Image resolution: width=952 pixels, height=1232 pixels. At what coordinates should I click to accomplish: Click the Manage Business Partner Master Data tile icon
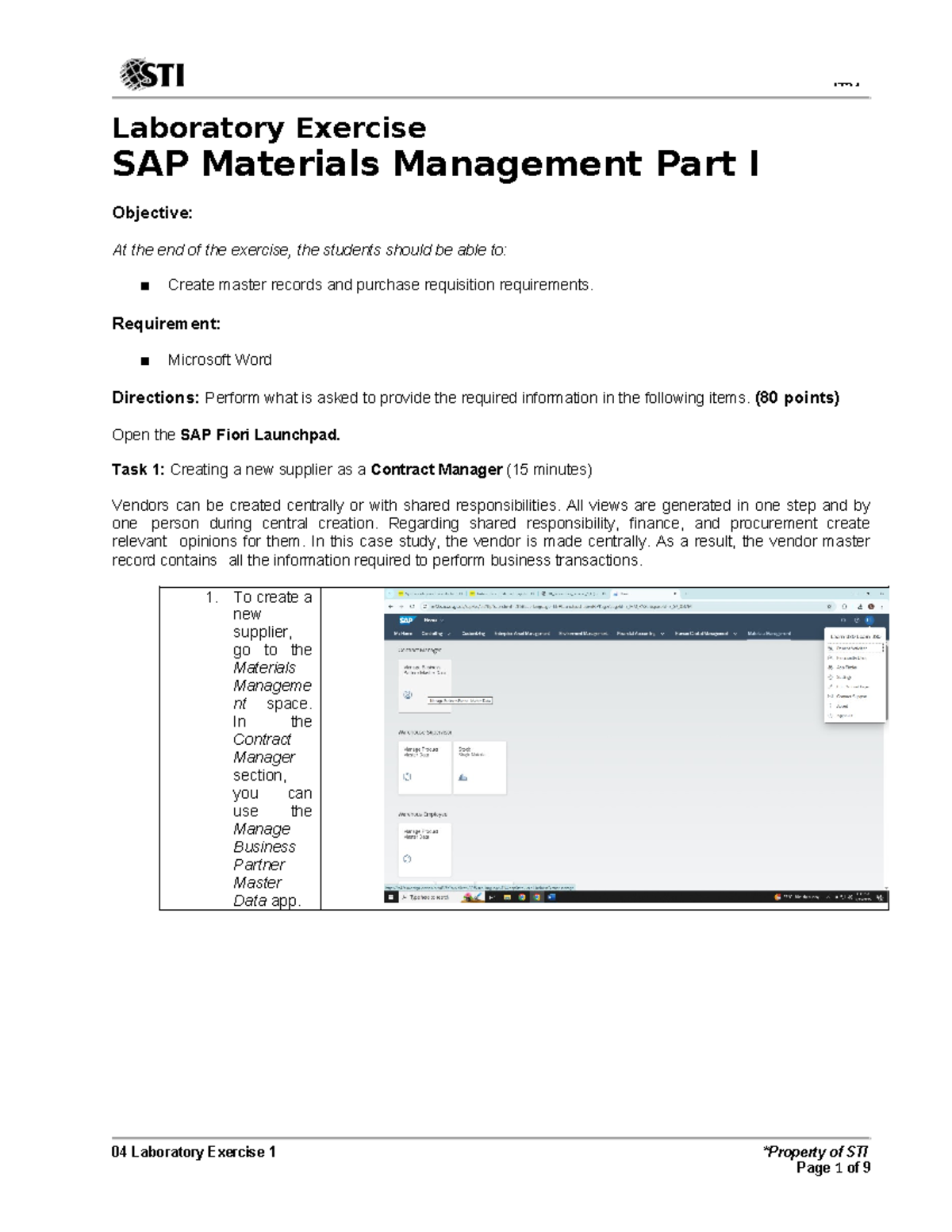pos(406,694)
